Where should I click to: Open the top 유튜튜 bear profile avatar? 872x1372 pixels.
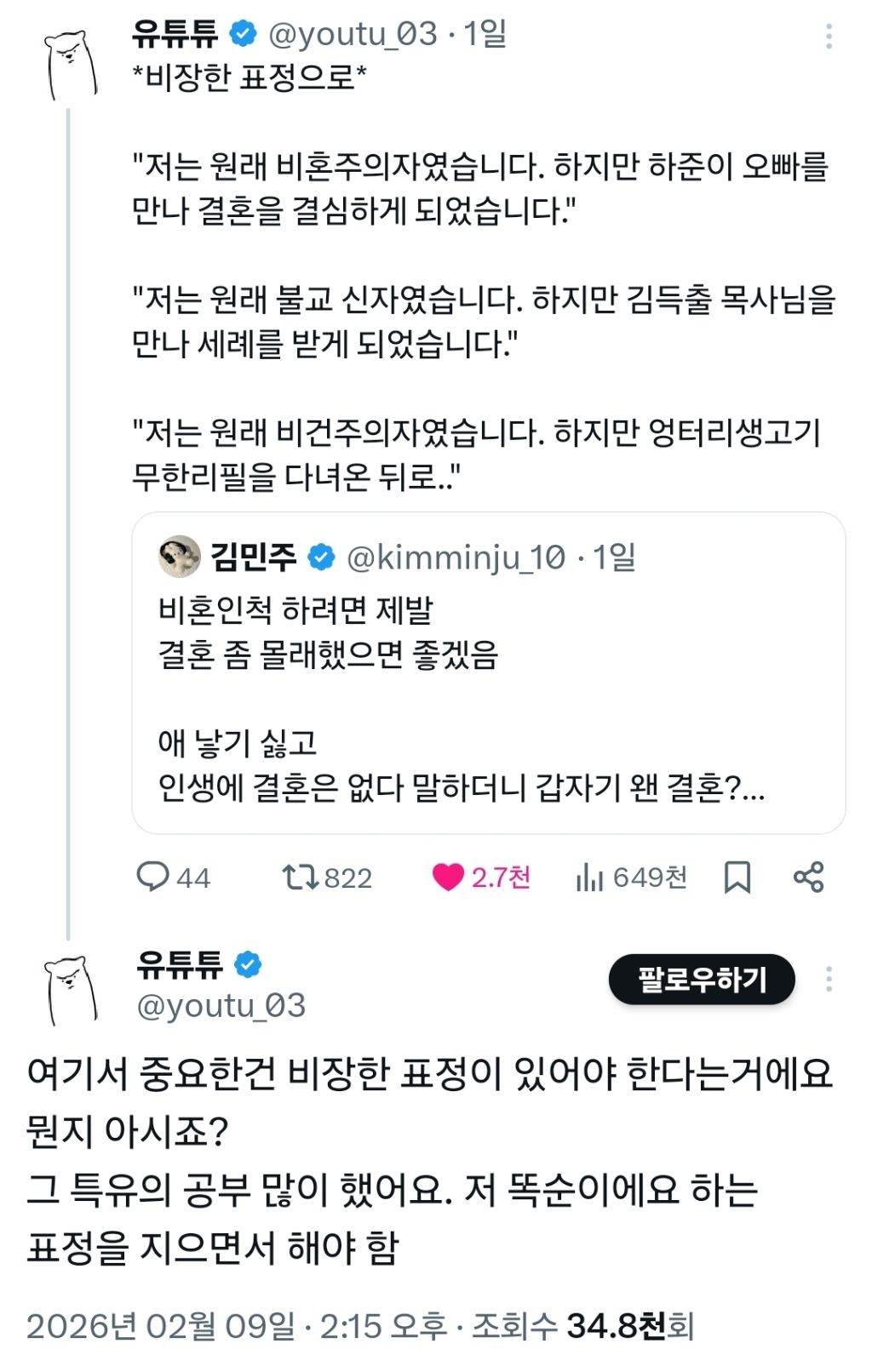[x=72, y=65]
